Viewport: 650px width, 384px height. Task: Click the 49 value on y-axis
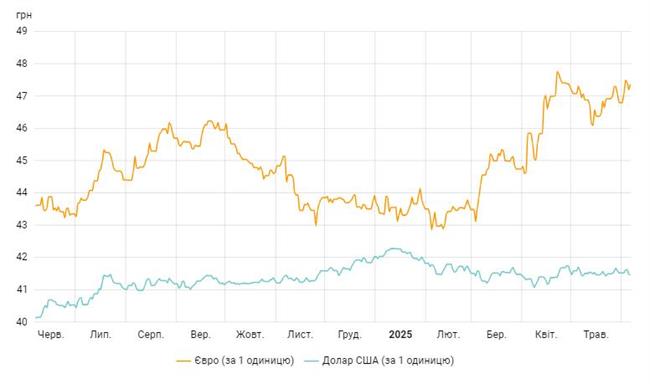22,31
